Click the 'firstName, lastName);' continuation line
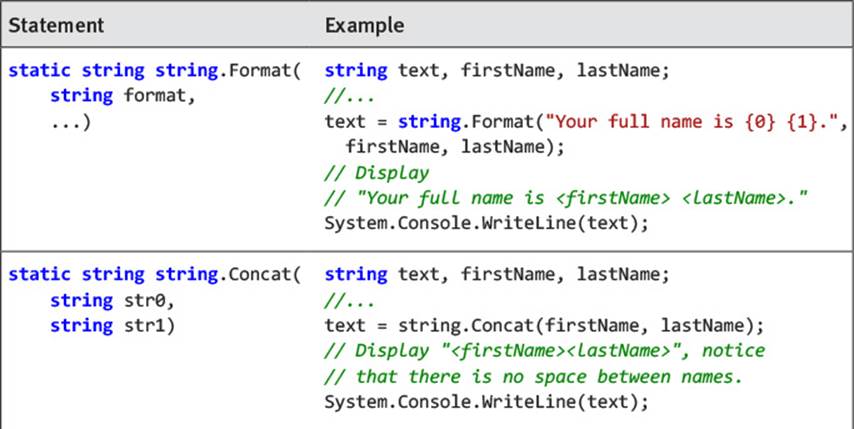This screenshot has width=854, height=429. 455,148
